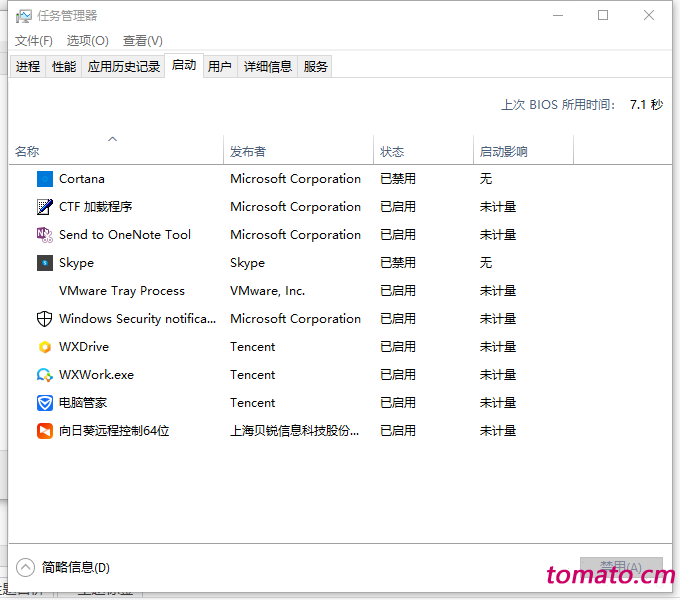
Task: Click the 上次 BIOS 所用时间 label
Action: pyautogui.click(x=558, y=105)
